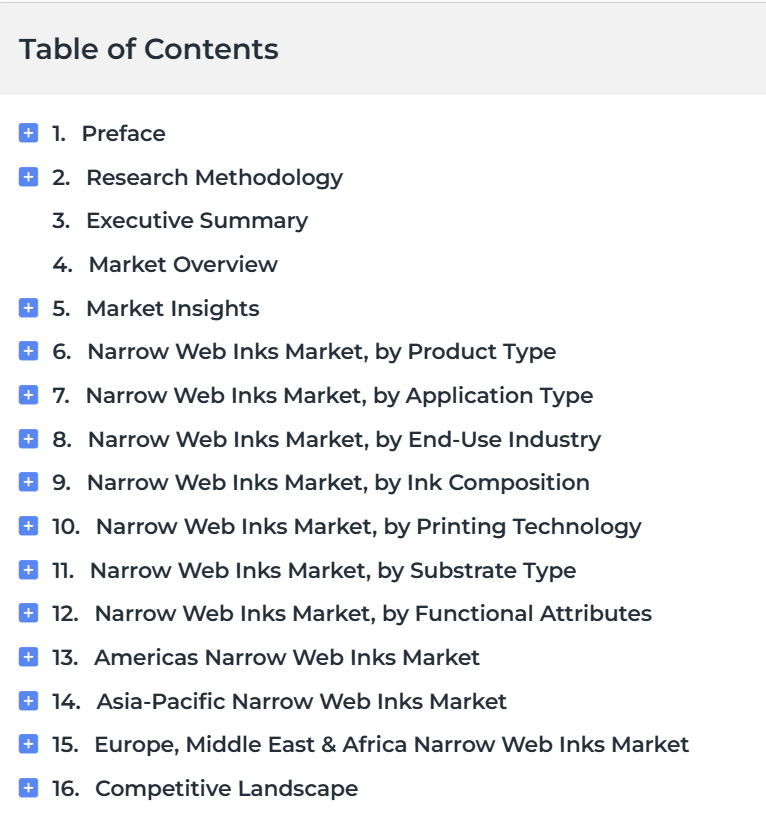Expand plus icon beside by End-Use Industry
The width and height of the screenshot is (766, 829).
click(x=28, y=439)
